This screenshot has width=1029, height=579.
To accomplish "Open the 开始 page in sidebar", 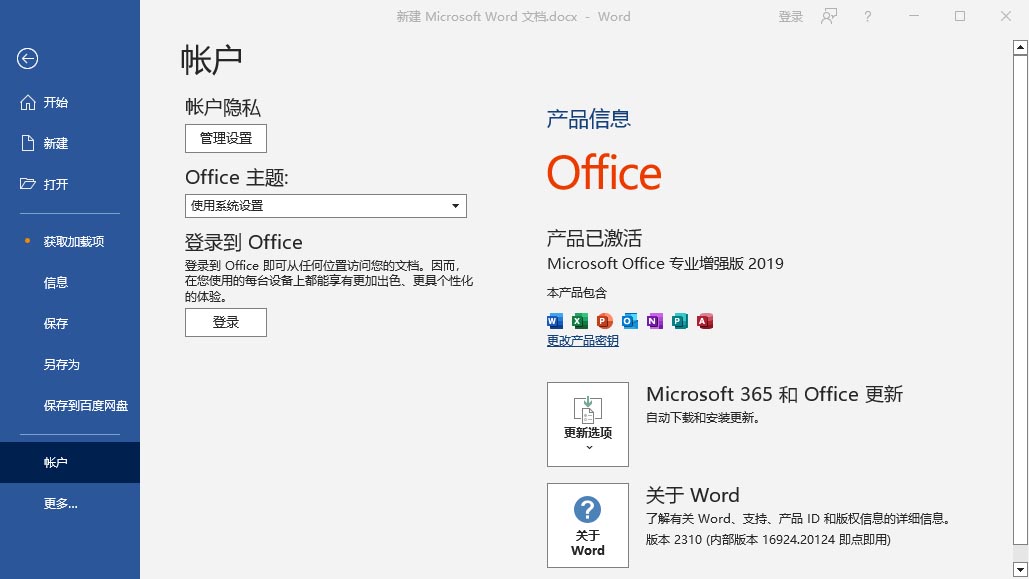I will click(70, 102).
